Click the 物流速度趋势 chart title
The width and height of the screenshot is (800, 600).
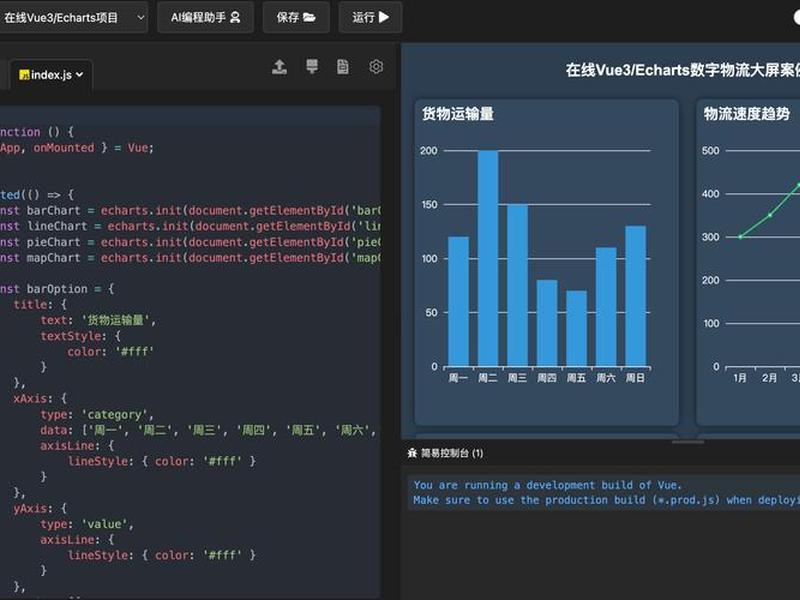pyautogui.click(x=746, y=114)
